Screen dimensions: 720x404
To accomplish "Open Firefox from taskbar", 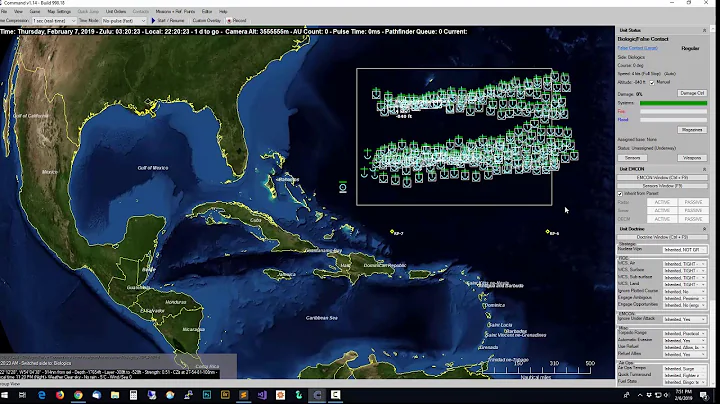I will tap(60, 395).
